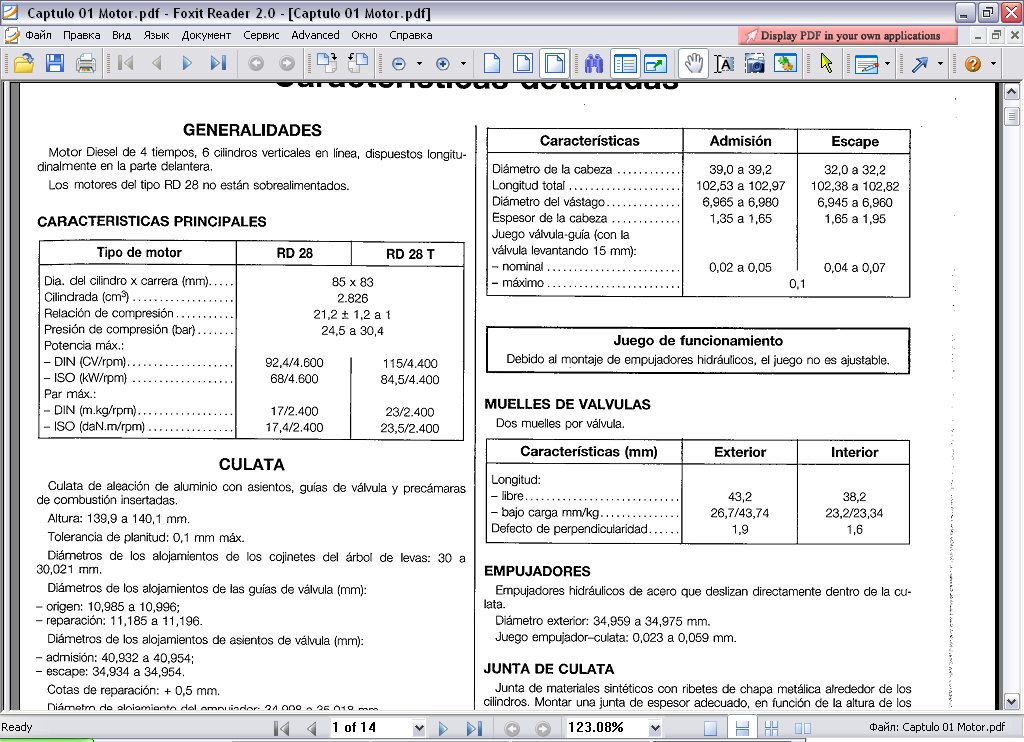Viewport: 1024px width, 742px height.
Task: Open the Сервис menu
Action: 261,35
